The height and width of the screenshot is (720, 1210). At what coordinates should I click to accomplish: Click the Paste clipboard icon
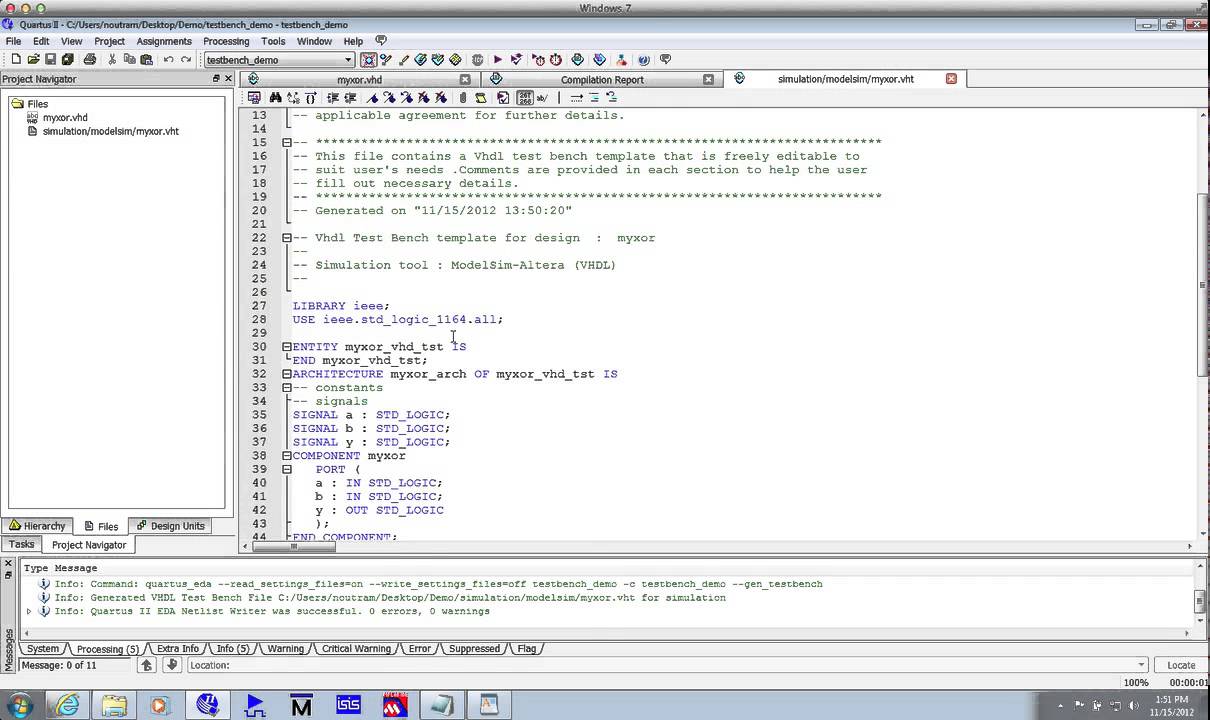click(146, 60)
